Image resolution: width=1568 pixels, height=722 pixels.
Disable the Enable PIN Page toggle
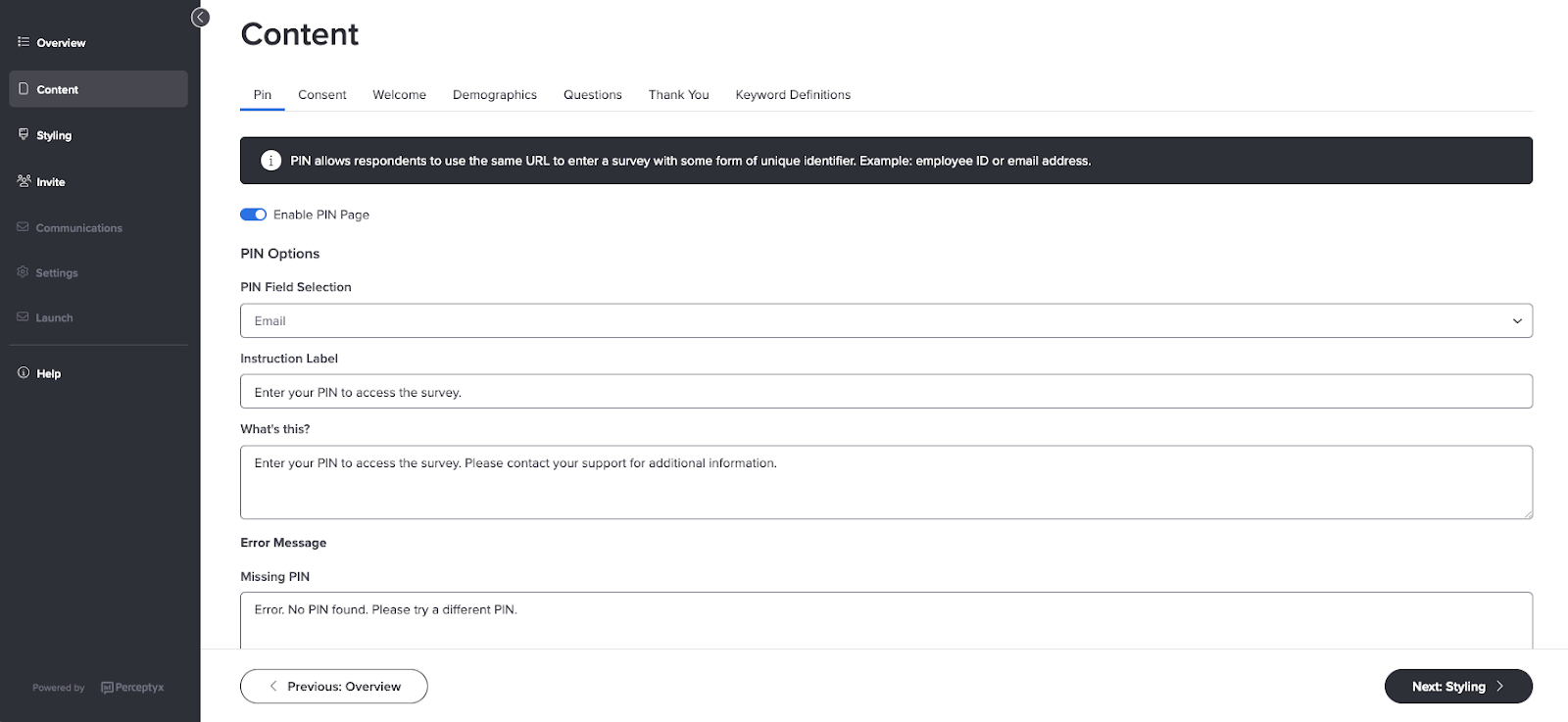tap(254, 215)
